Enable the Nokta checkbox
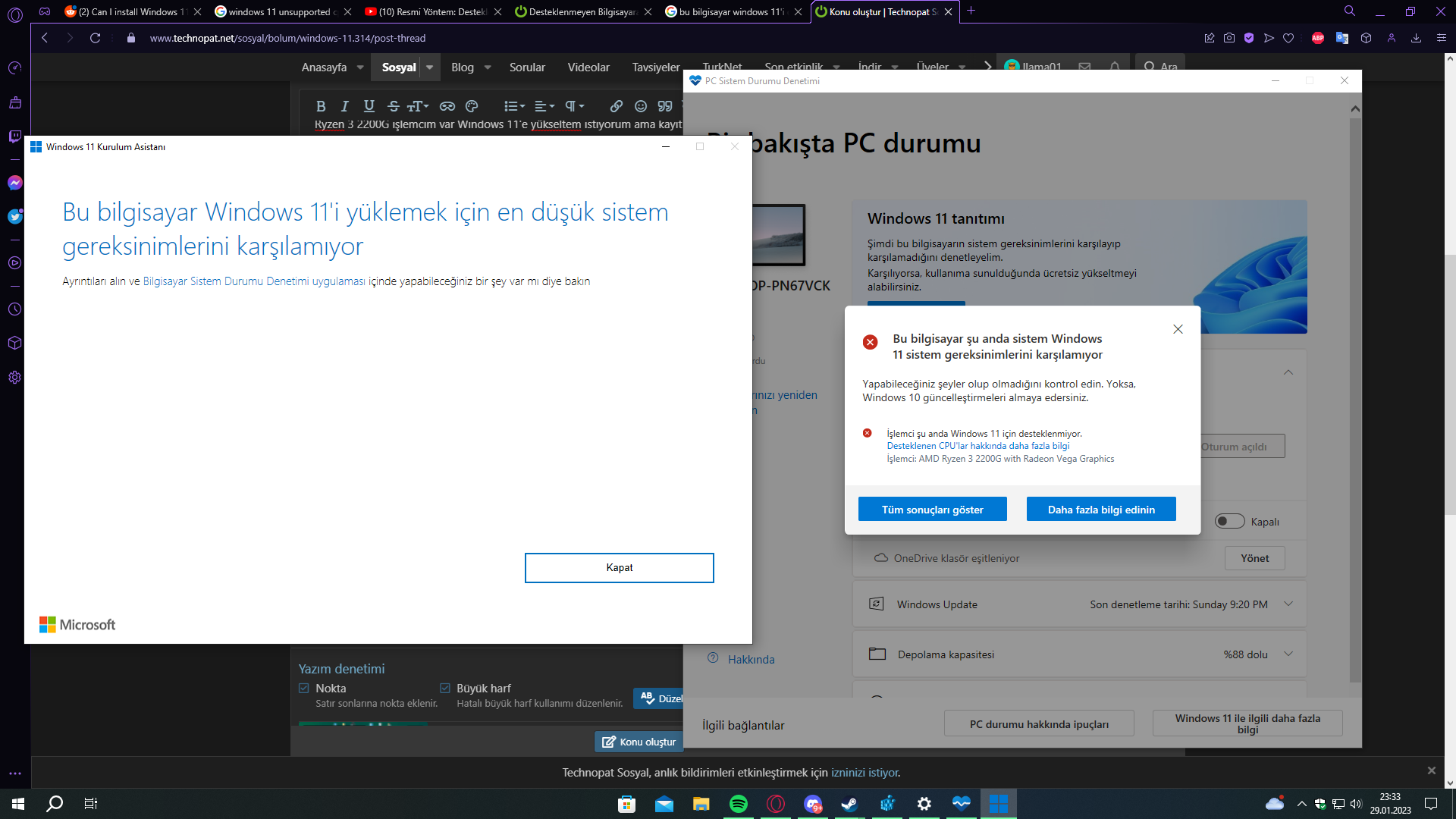 pos(304,689)
